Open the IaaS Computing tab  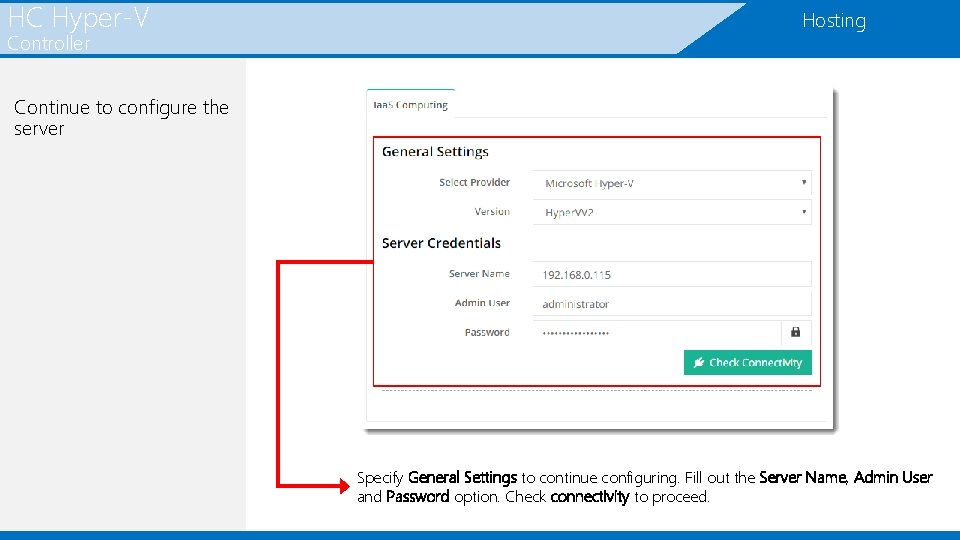tap(410, 105)
